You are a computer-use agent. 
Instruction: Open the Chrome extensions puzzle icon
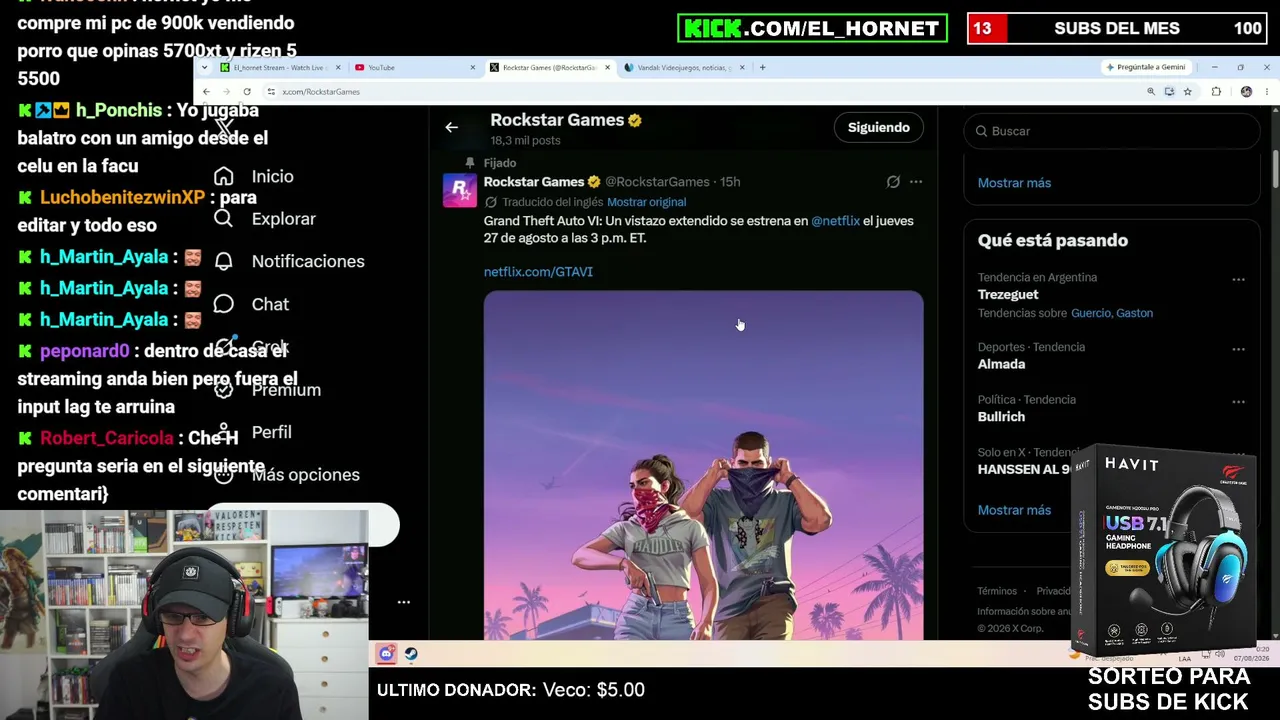[1216, 91]
